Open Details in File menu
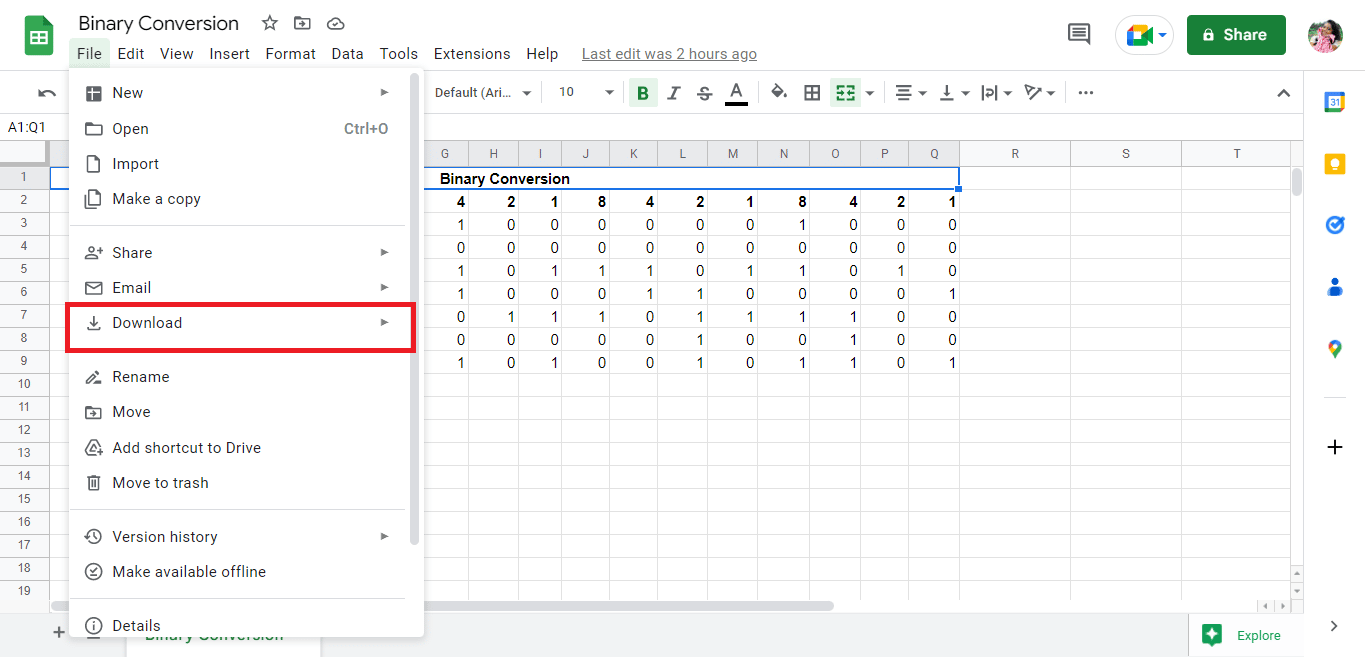1365x657 pixels. (x=238, y=626)
